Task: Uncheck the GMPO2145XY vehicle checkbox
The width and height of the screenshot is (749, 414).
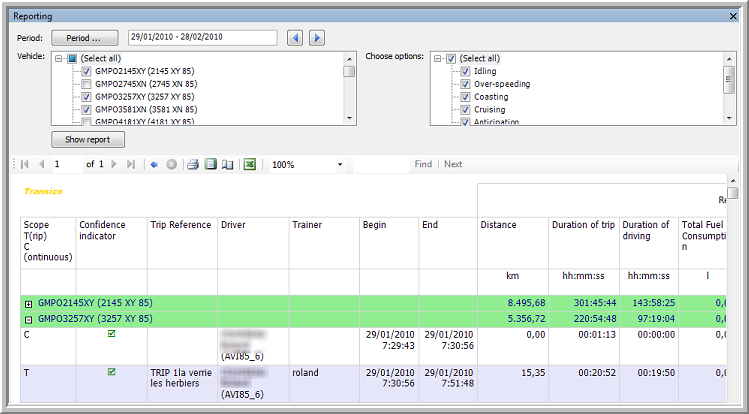Action: (87, 71)
